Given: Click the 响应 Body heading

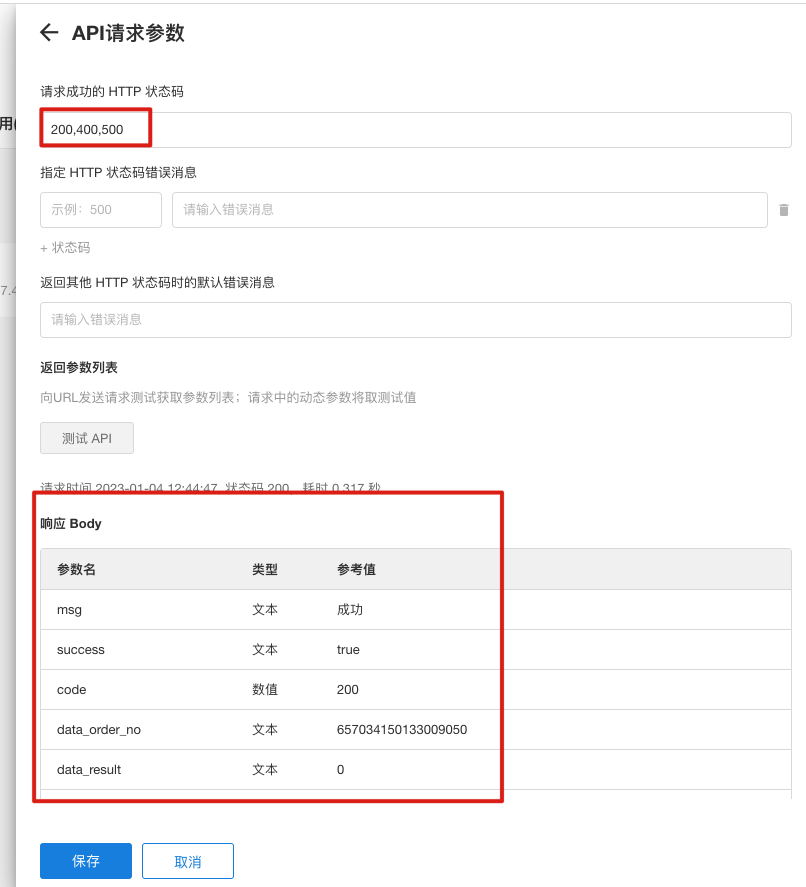Looking at the screenshot, I should point(71,524).
